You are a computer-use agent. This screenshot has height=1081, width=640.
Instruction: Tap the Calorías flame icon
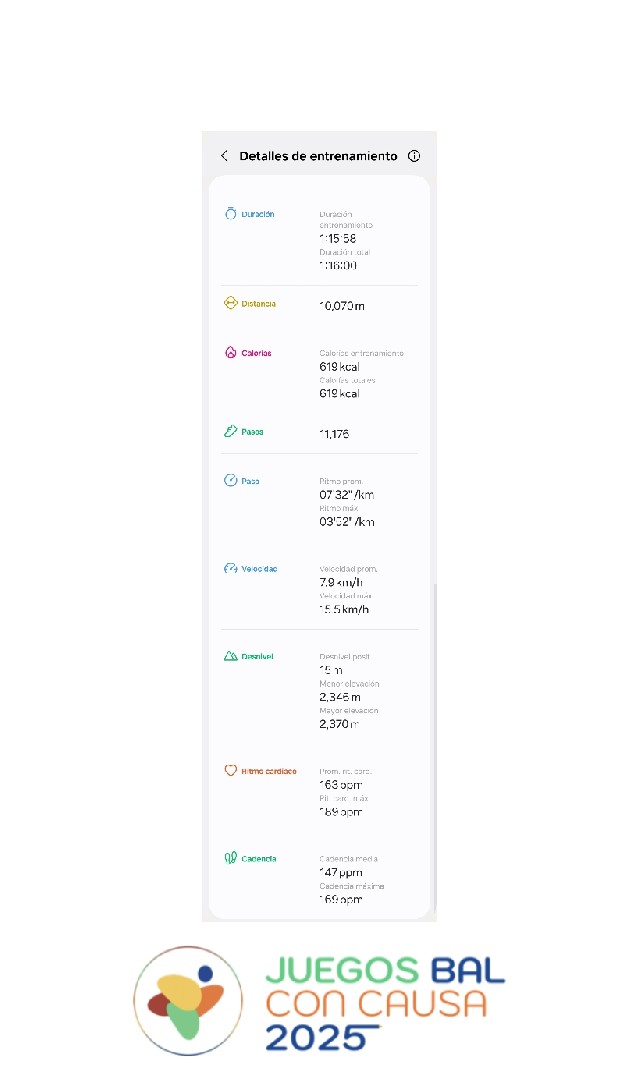tap(230, 352)
